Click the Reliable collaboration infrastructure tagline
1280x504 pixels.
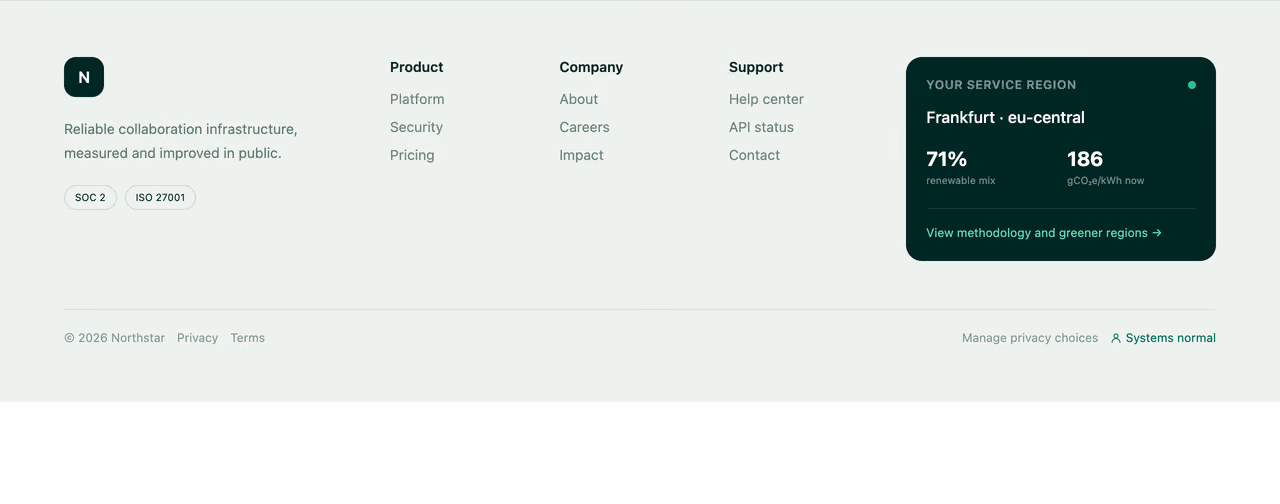[x=181, y=141]
